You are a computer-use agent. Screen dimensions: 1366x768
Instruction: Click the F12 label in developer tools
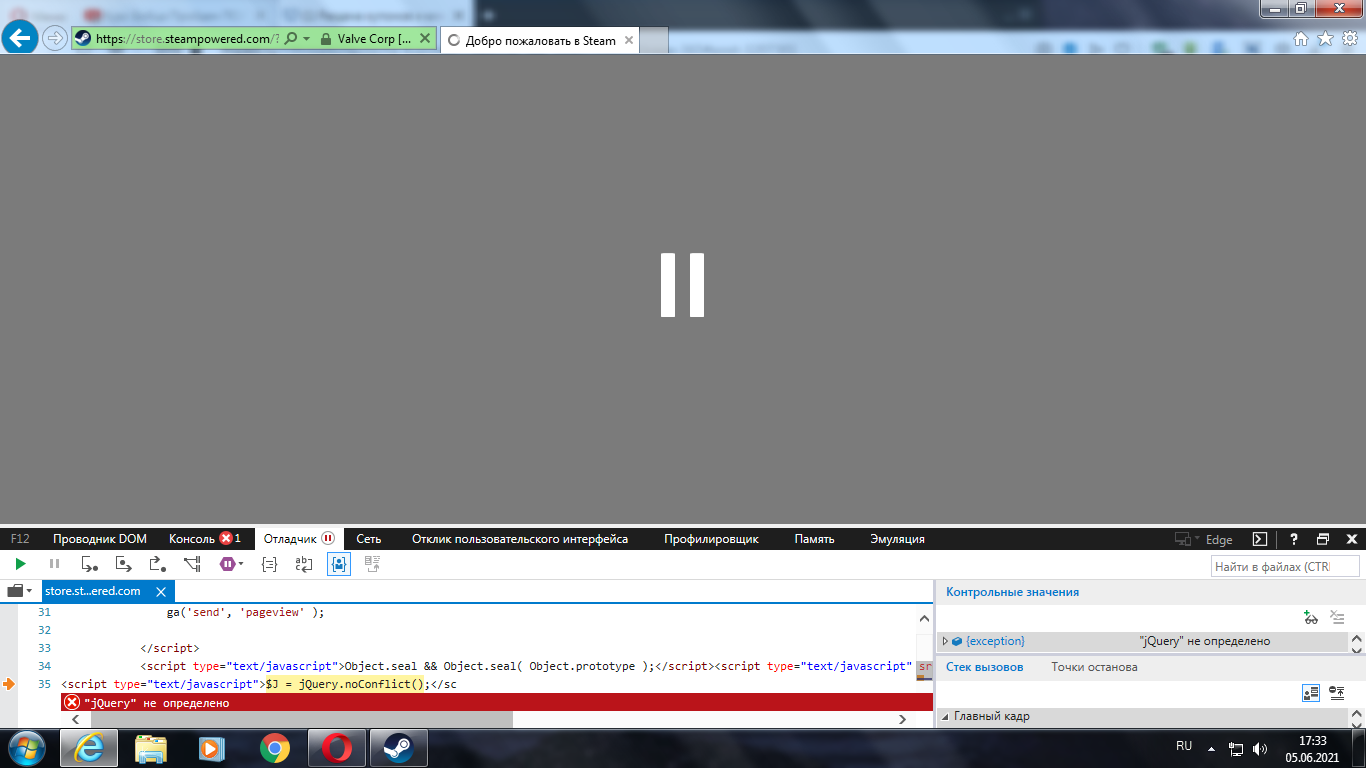20,539
